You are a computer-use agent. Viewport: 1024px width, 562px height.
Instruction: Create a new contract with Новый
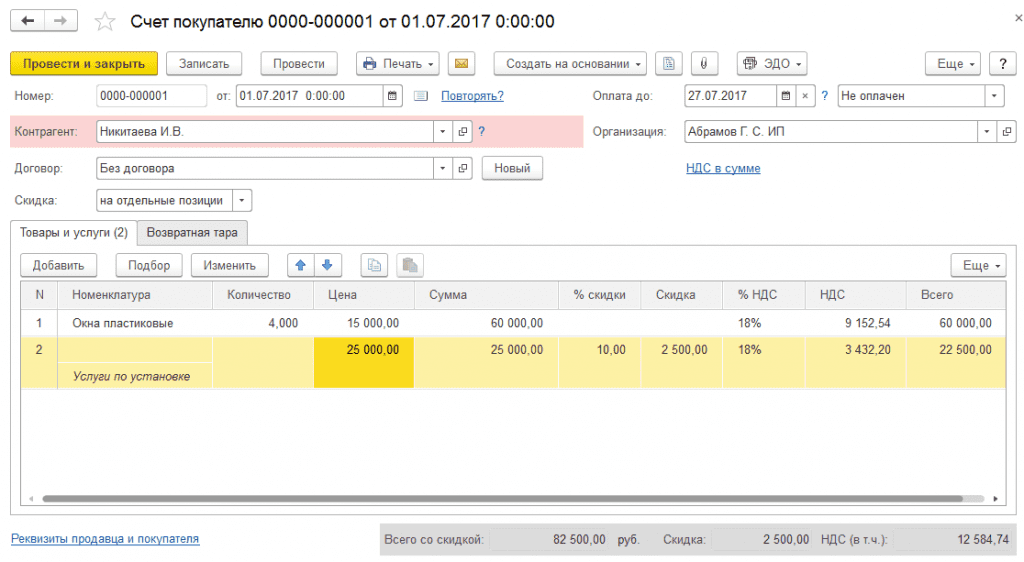pyautogui.click(x=512, y=168)
